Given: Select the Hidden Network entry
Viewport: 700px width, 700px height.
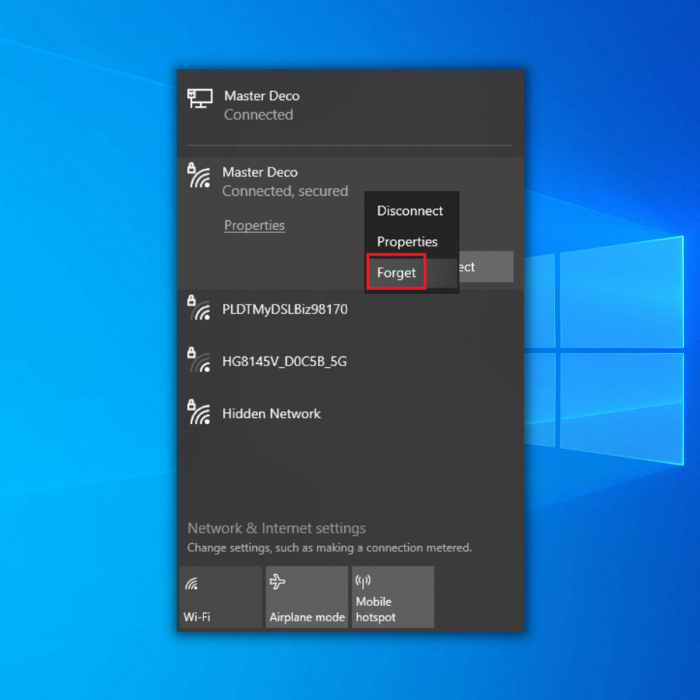Looking at the screenshot, I should click(350, 413).
